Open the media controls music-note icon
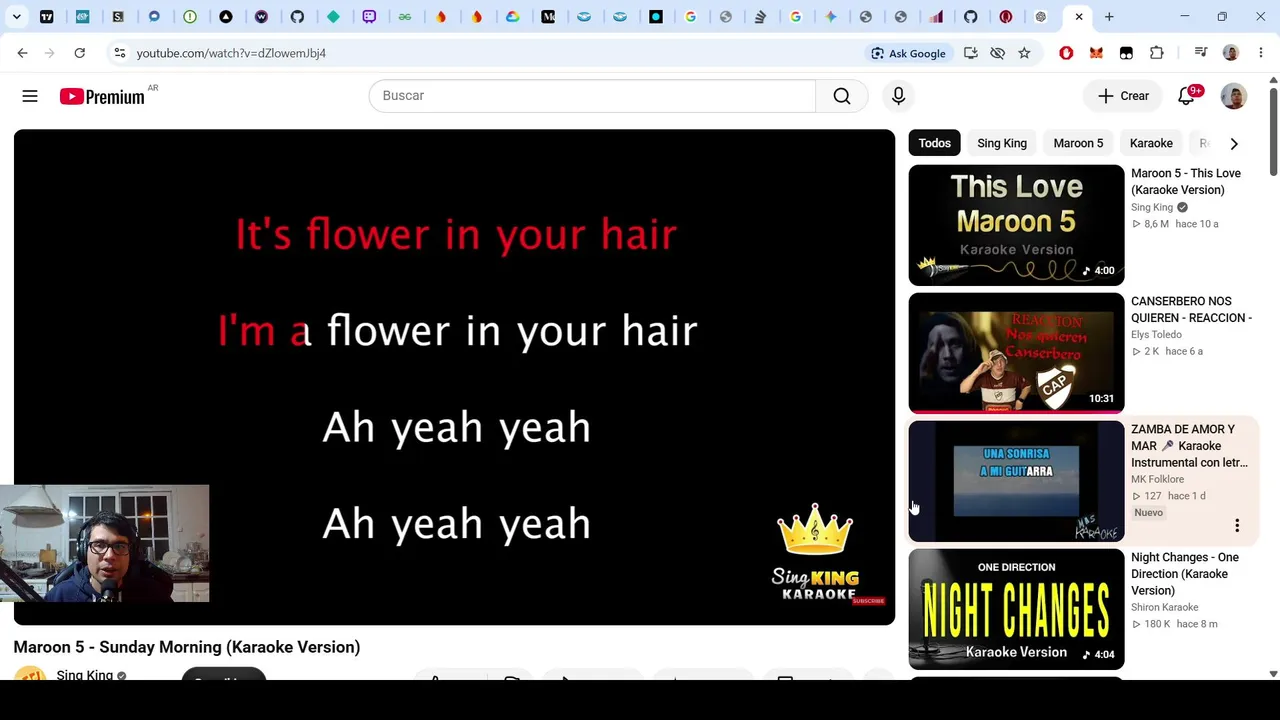Screen dimensions: 1280x720 coord(1201,53)
